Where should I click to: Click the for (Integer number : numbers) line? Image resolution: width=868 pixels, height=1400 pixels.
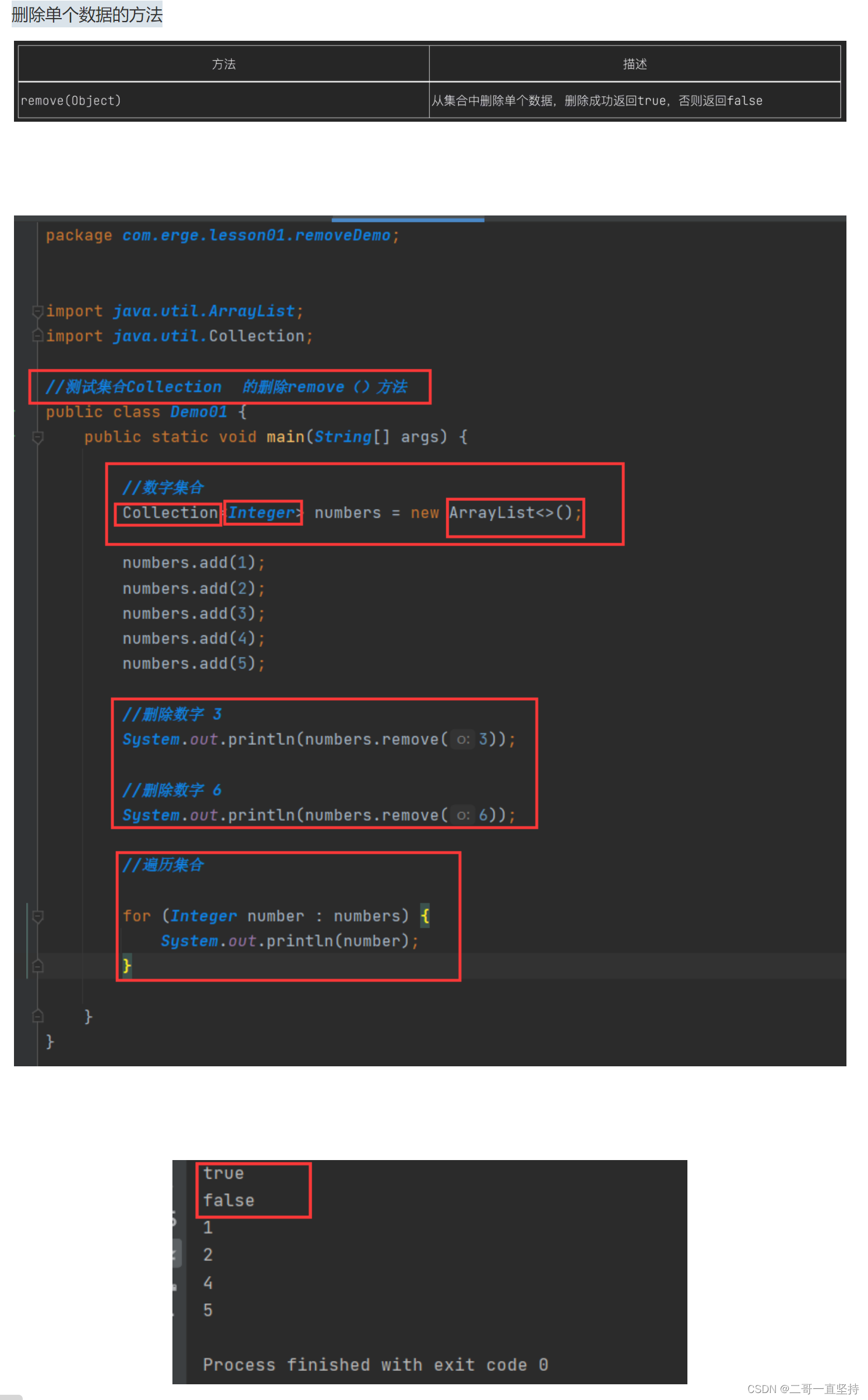click(x=276, y=915)
